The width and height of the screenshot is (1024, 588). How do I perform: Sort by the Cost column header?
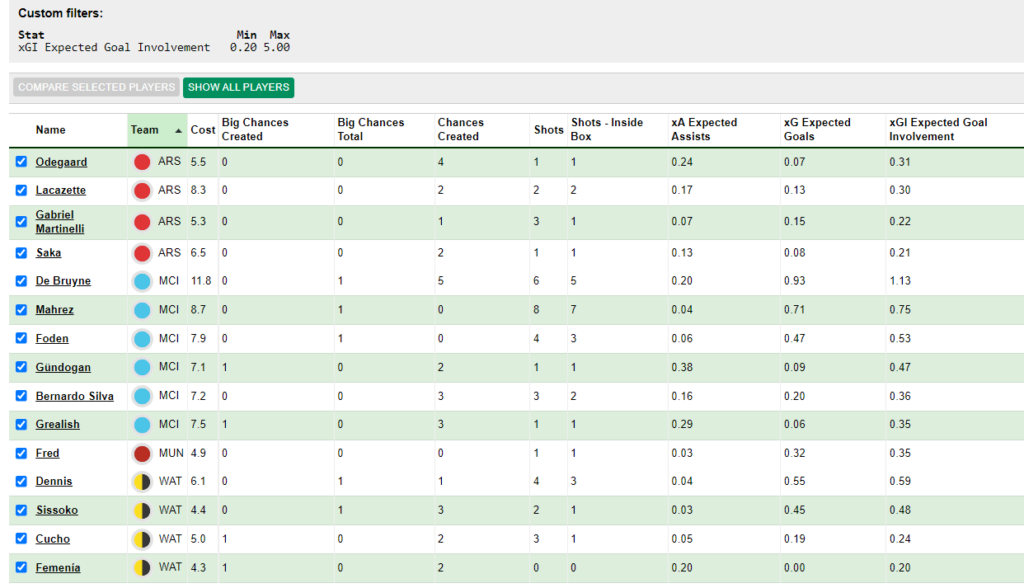[202, 130]
